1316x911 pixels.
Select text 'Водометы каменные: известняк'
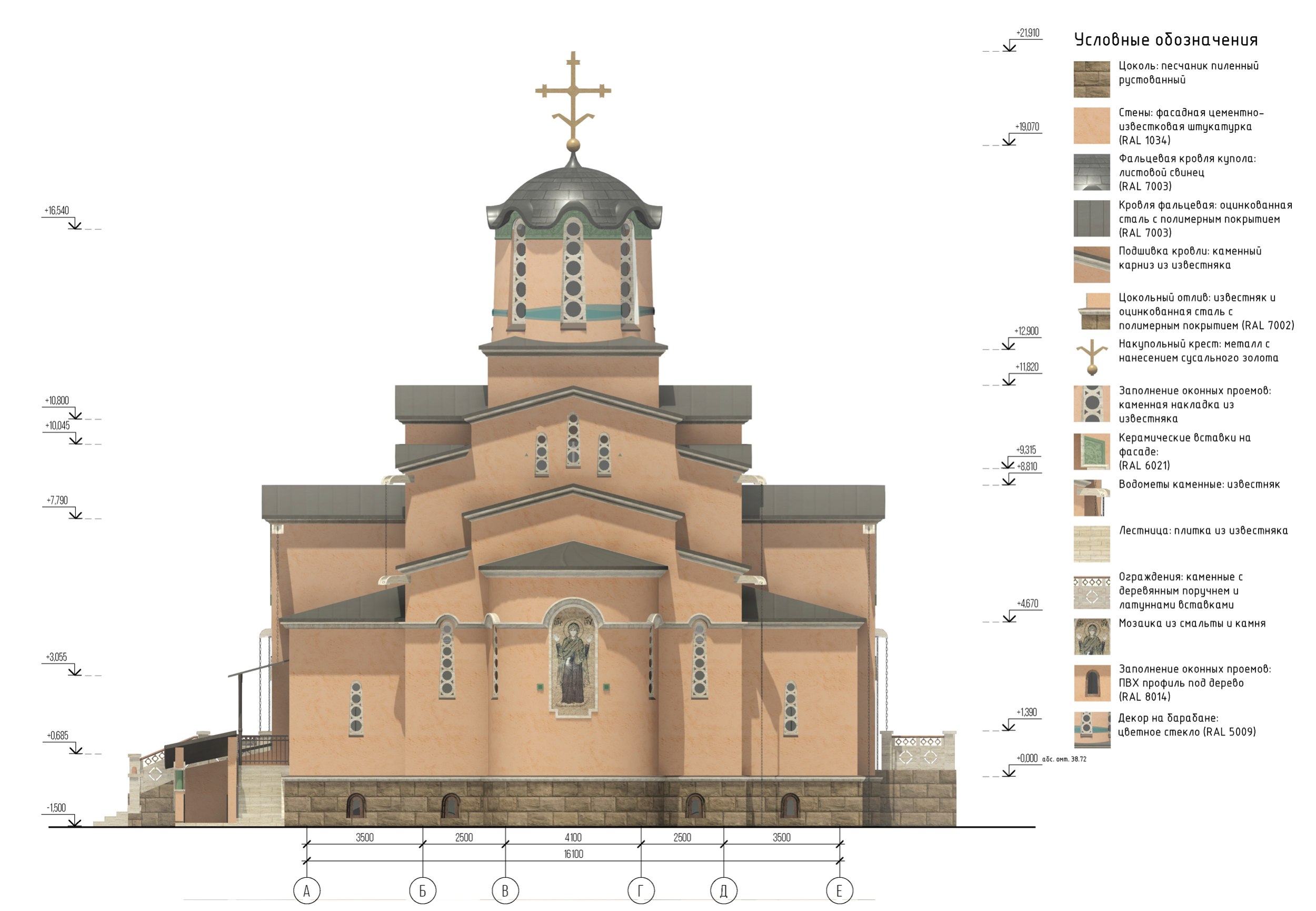[1199, 484]
